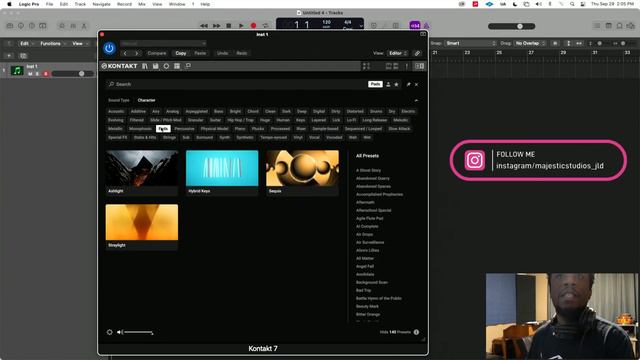Click the Kontakt logo
Image resolution: width=640 pixels, height=360 pixels.
(x=120, y=66)
